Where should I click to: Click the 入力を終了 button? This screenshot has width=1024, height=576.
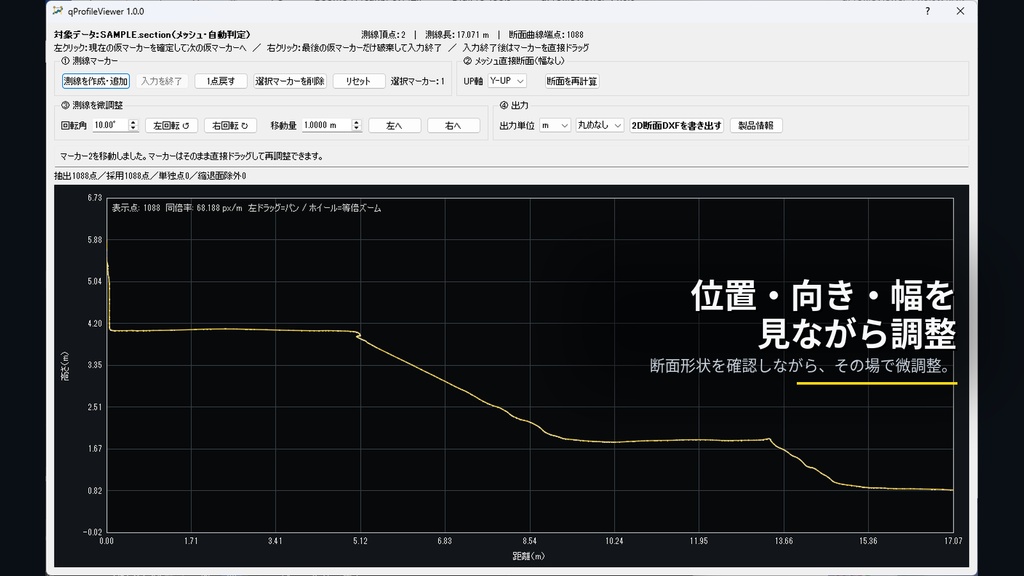click(161, 81)
